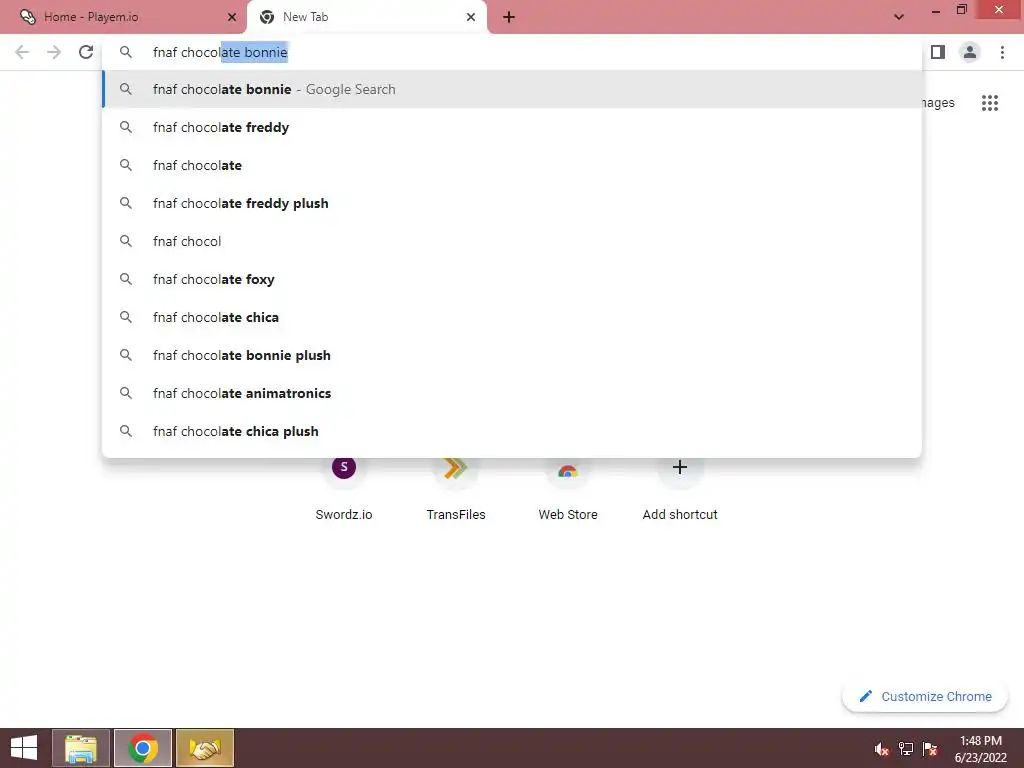
Task: Choose 'fnaf chocolate freddy' suggestion
Action: [512, 127]
